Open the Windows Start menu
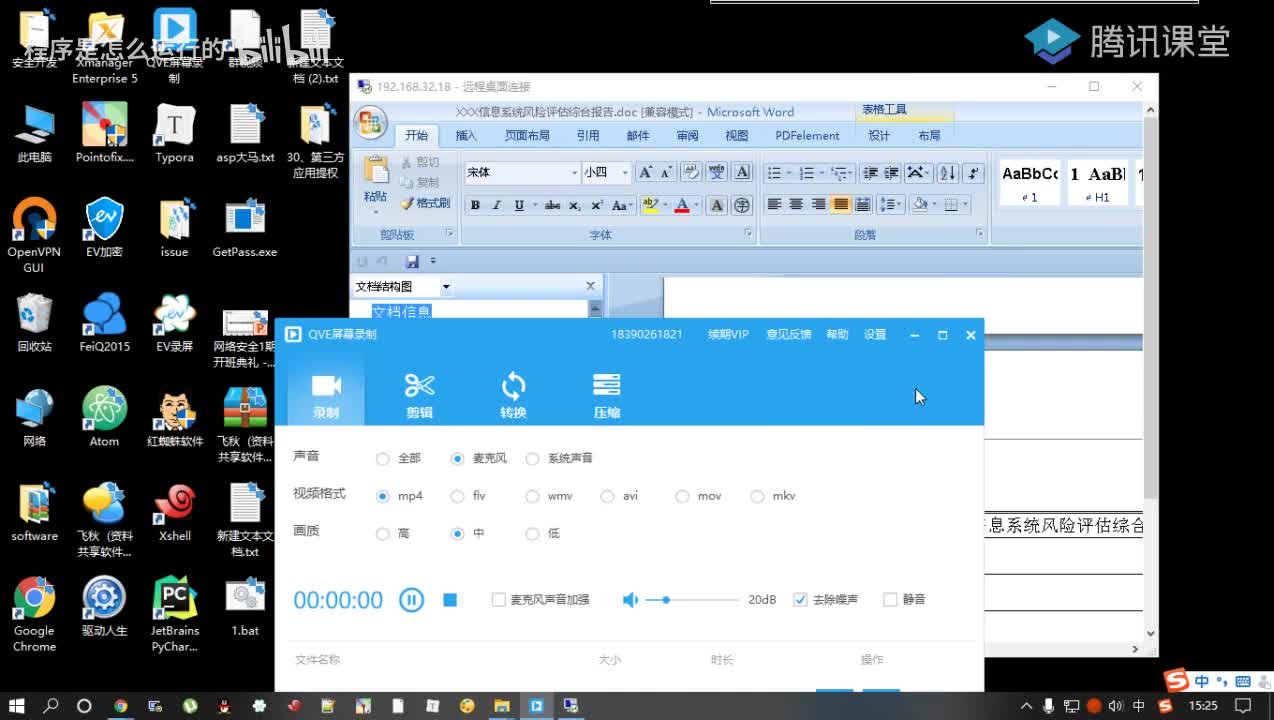The height and width of the screenshot is (720, 1274). click(17, 706)
